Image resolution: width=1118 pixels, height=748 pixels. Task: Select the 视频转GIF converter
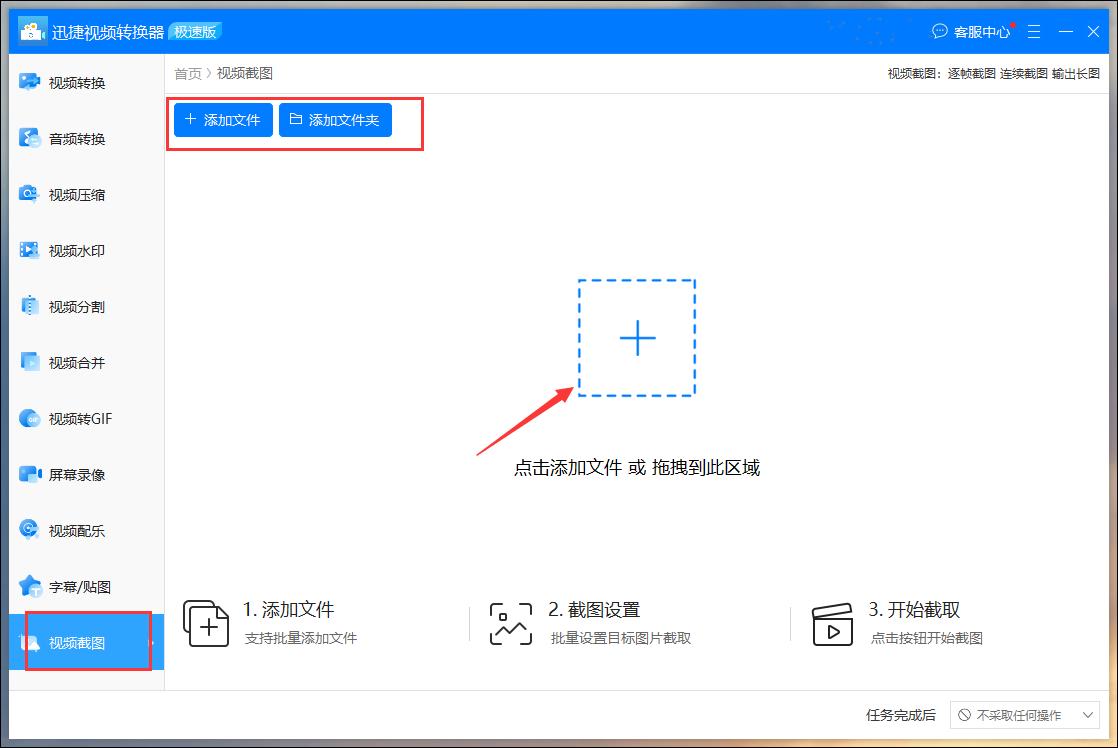[x=77, y=418]
